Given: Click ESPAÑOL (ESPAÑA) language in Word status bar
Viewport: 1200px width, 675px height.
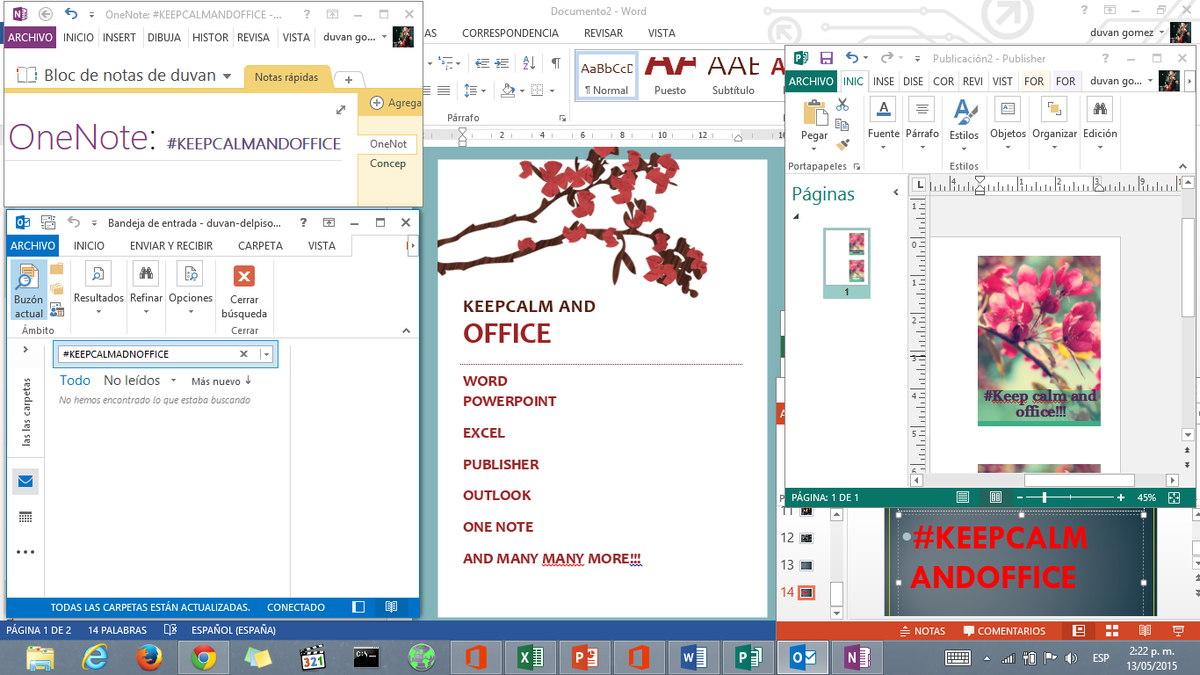Looking at the screenshot, I should (233, 631).
